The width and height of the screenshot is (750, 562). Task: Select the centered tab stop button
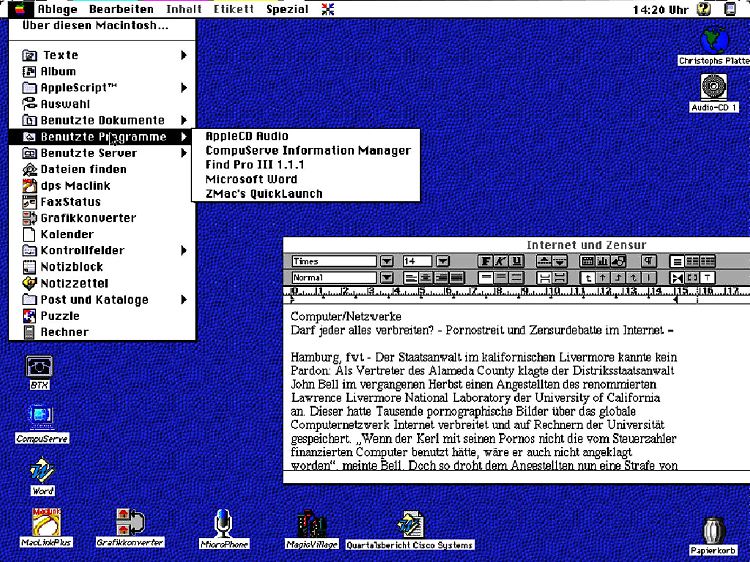pyautogui.click(x=603, y=277)
